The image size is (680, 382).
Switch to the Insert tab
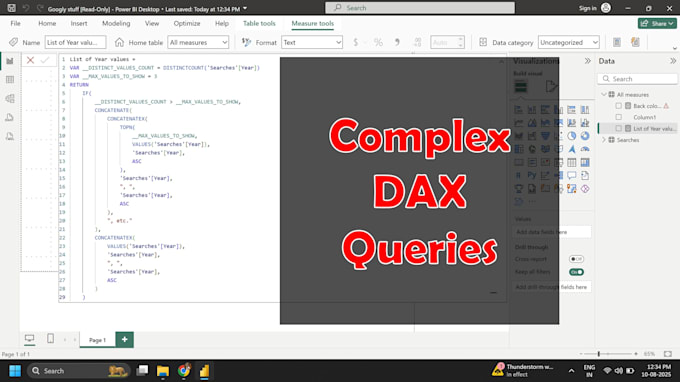pos(79,23)
